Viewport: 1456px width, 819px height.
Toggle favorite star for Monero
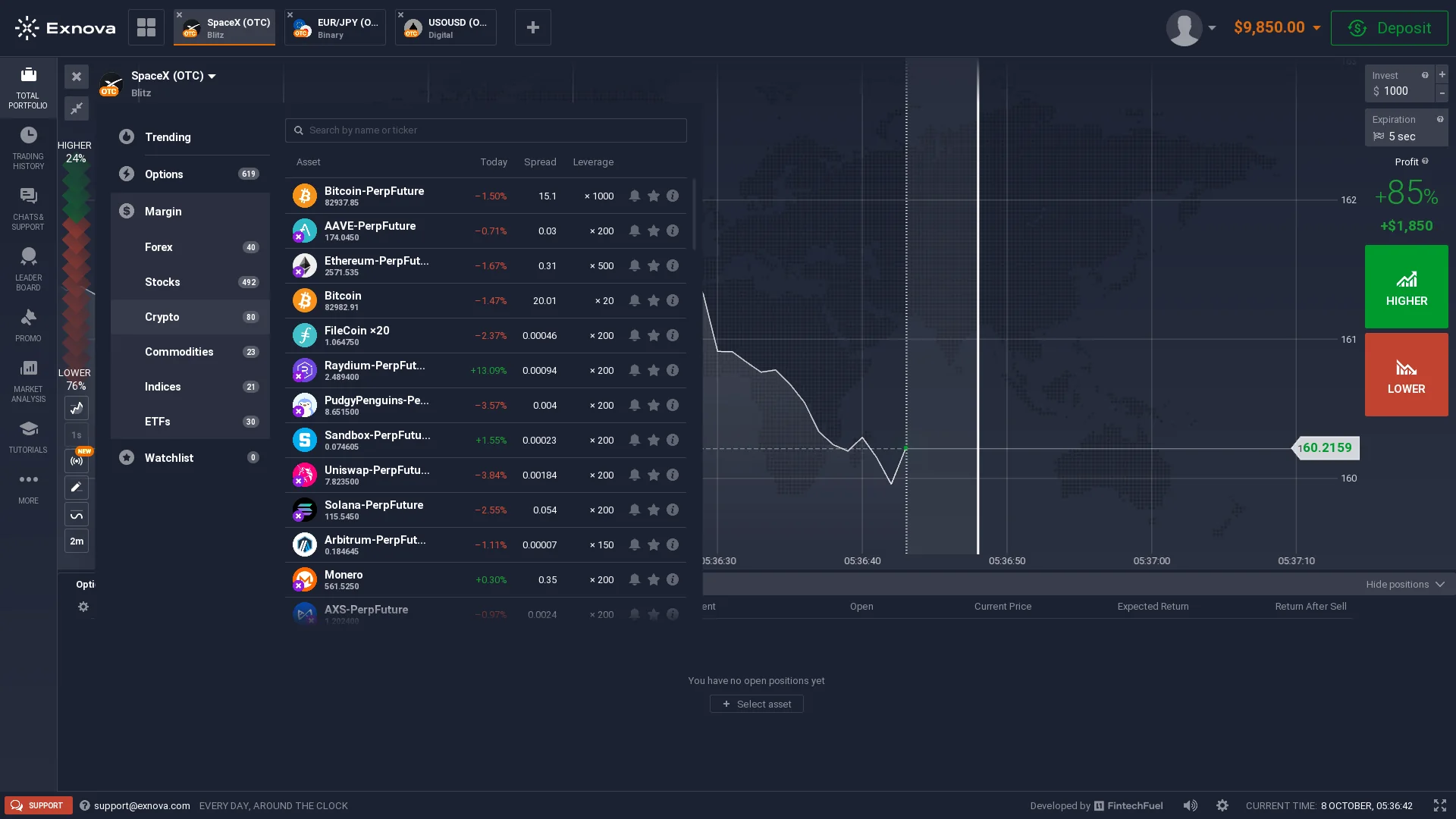pyautogui.click(x=654, y=579)
